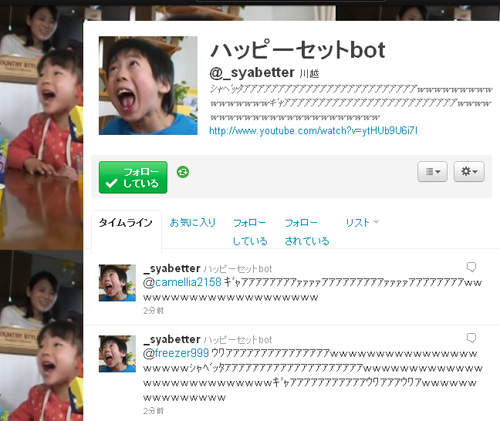The height and width of the screenshot is (421, 500).
Task: Toggle the green フォローしている follow button
Action: point(133,177)
